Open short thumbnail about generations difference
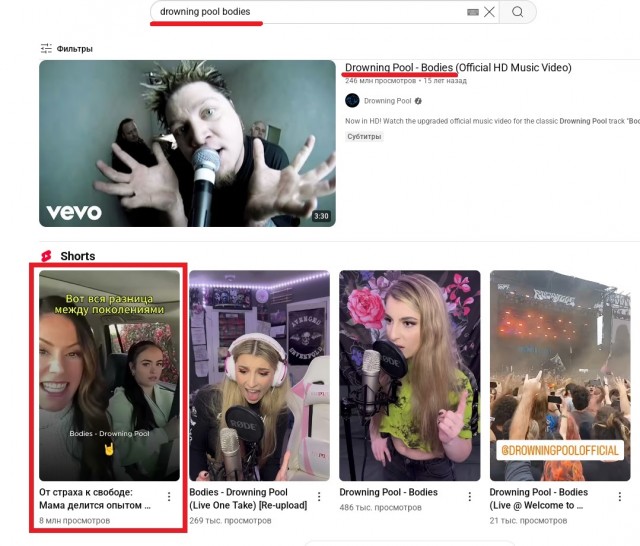 [x=109, y=375]
